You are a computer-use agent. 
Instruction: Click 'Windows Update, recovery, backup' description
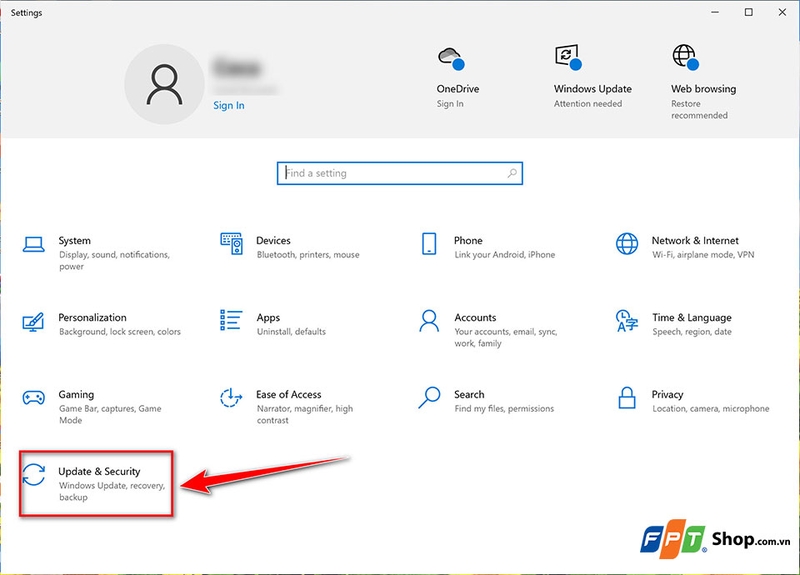tap(112, 492)
